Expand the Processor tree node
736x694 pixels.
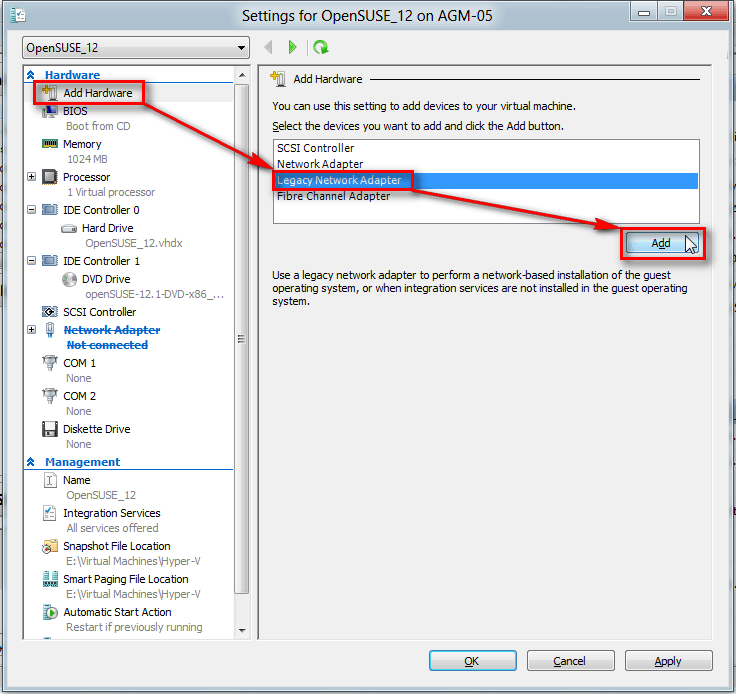point(32,177)
